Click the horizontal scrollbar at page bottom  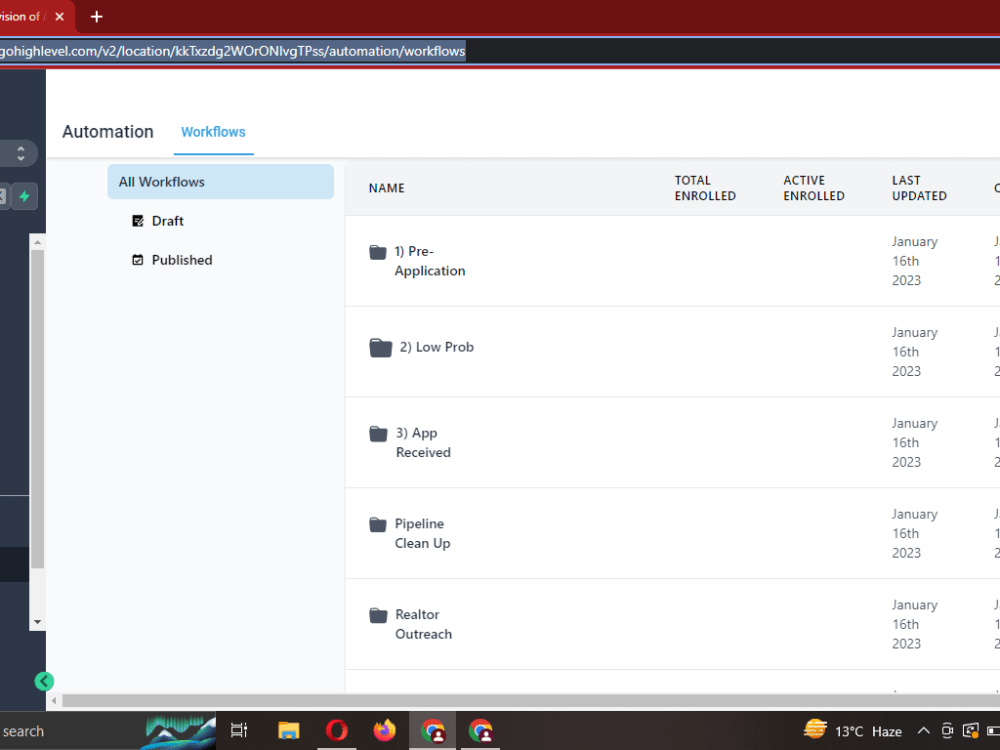[x=531, y=701]
